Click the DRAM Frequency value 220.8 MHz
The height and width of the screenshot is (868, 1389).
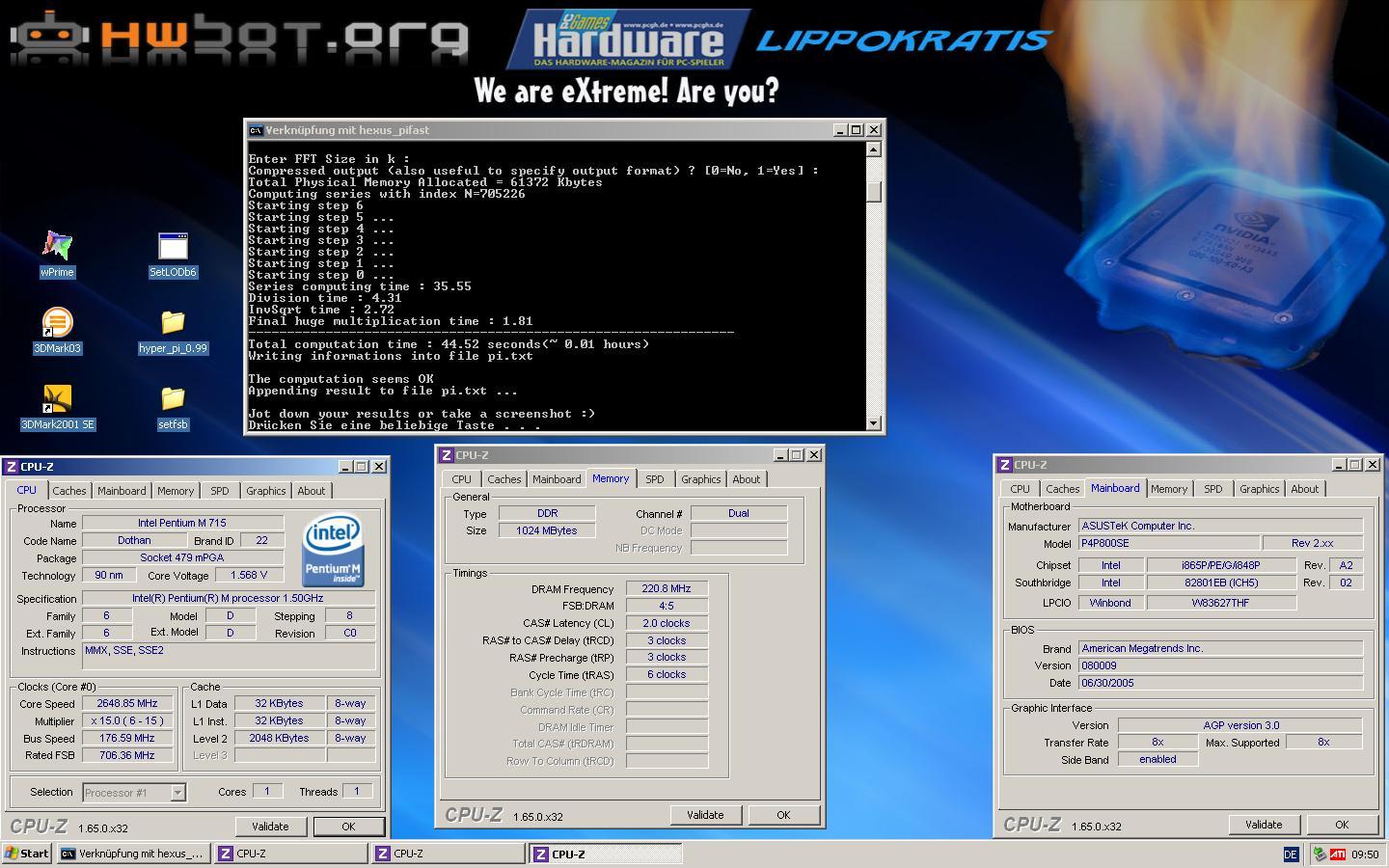point(667,588)
